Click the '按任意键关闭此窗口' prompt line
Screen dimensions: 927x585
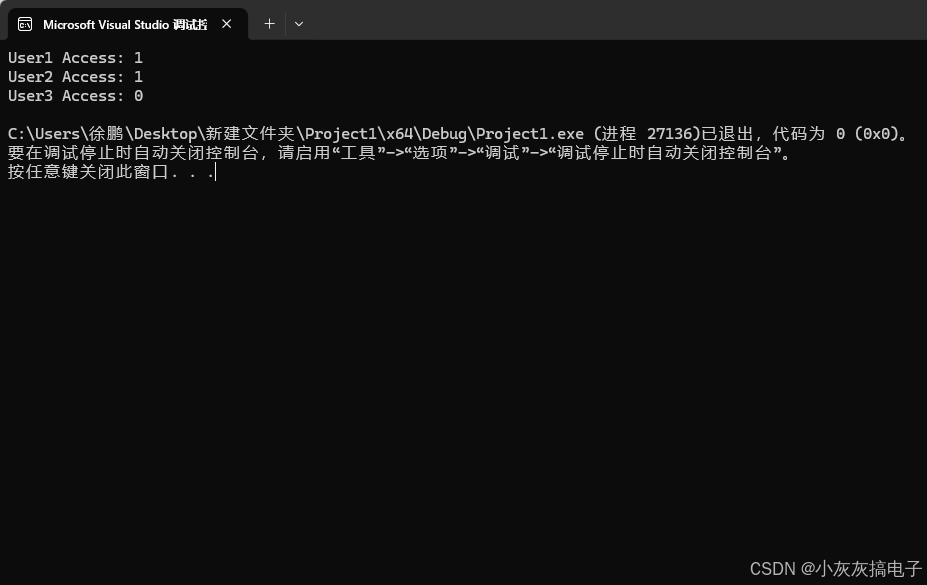(x=112, y=172)
